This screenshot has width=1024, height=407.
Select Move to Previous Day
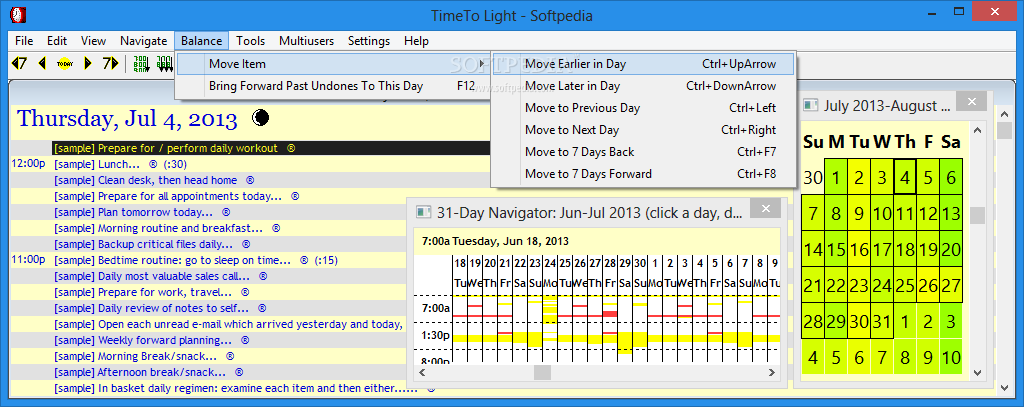(x=643, y=108)
